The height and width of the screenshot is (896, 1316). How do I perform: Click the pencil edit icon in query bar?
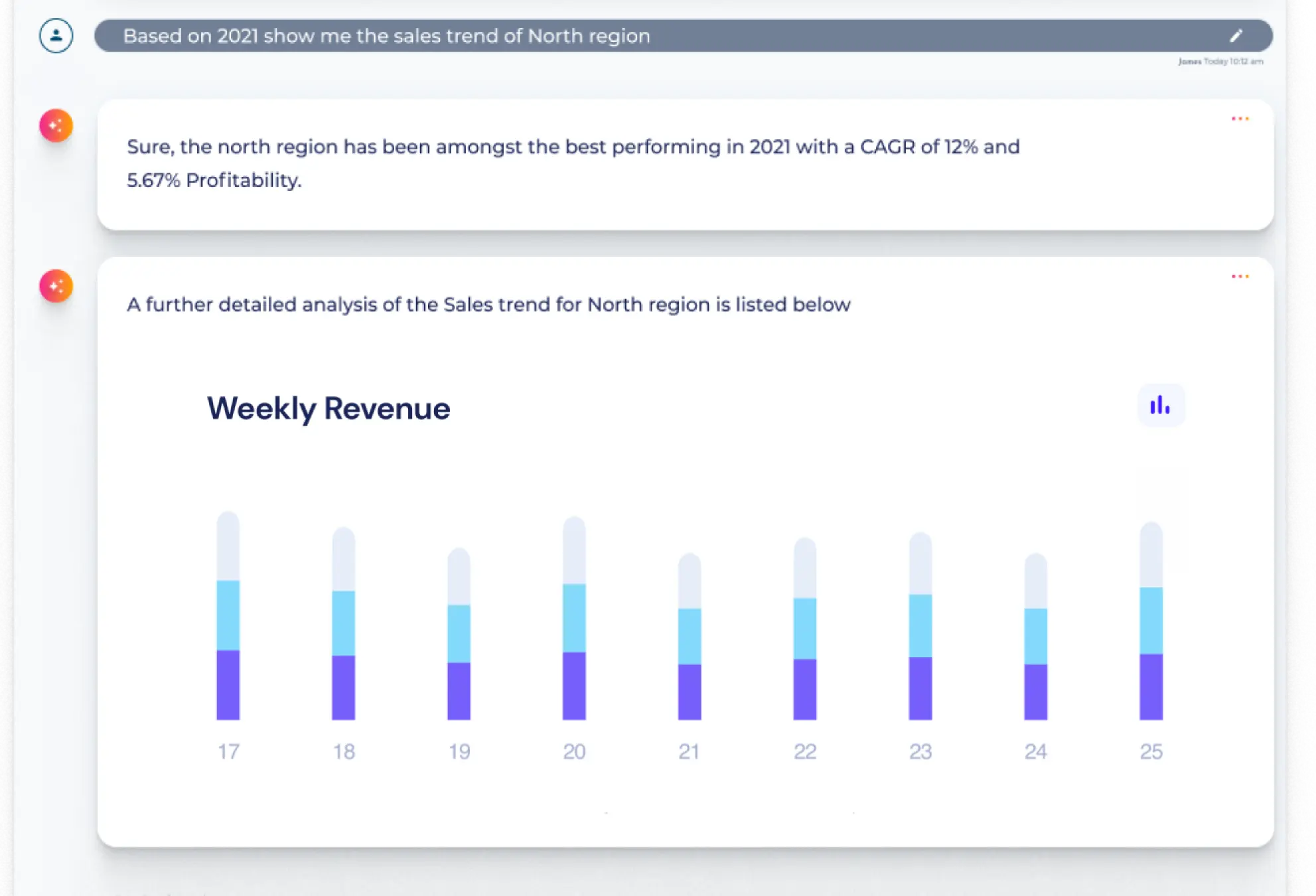(1236, 36)
